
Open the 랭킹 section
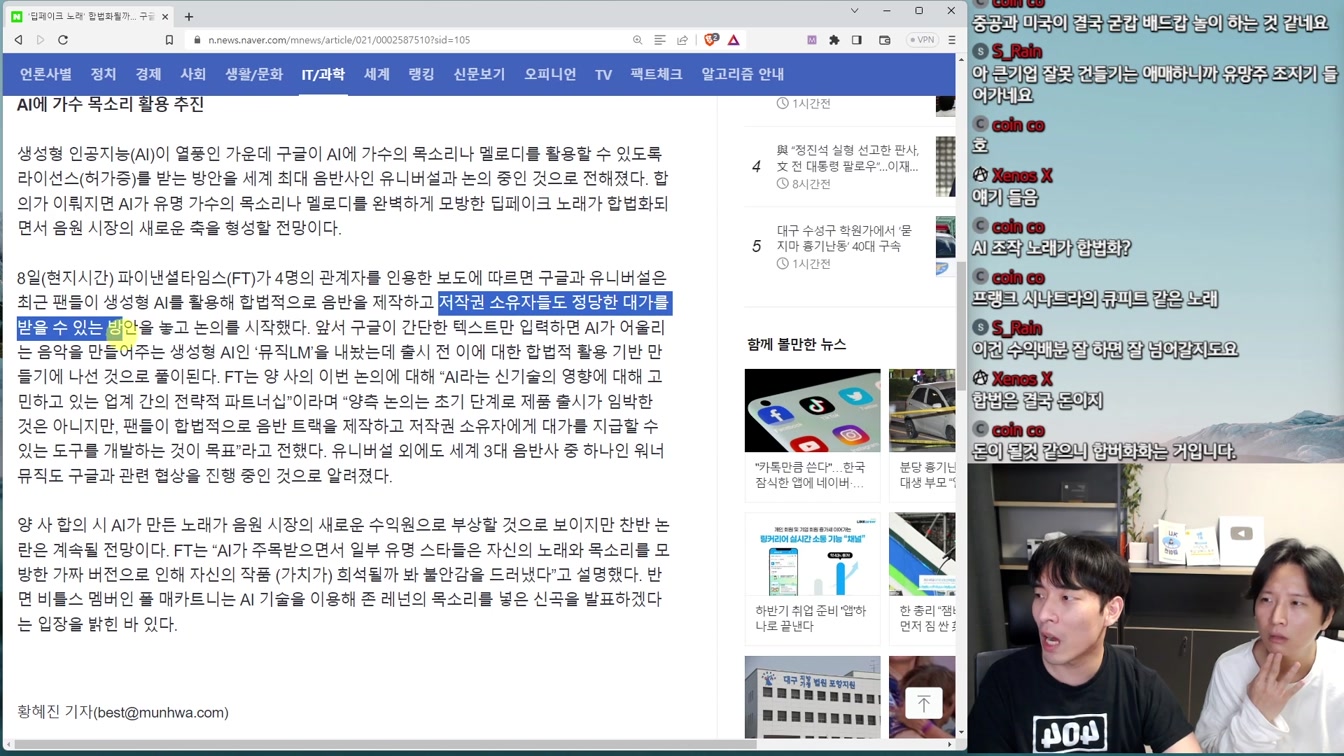(421, 74)
